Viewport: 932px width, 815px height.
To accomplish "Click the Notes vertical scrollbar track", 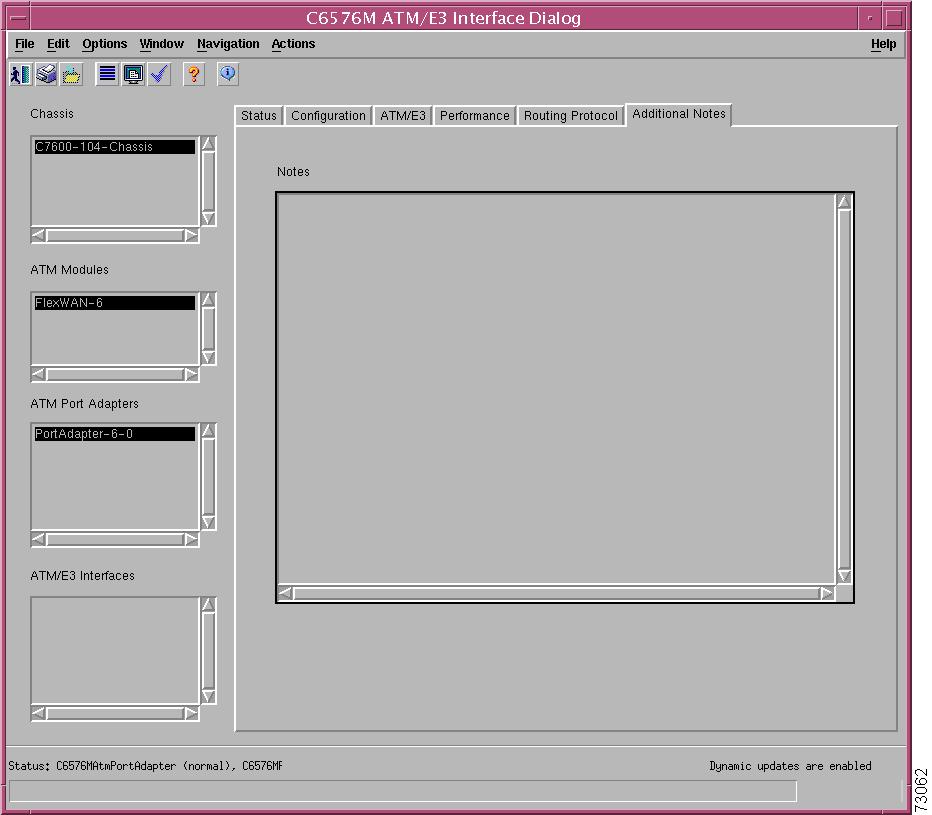I will click(x=844, y=389).
